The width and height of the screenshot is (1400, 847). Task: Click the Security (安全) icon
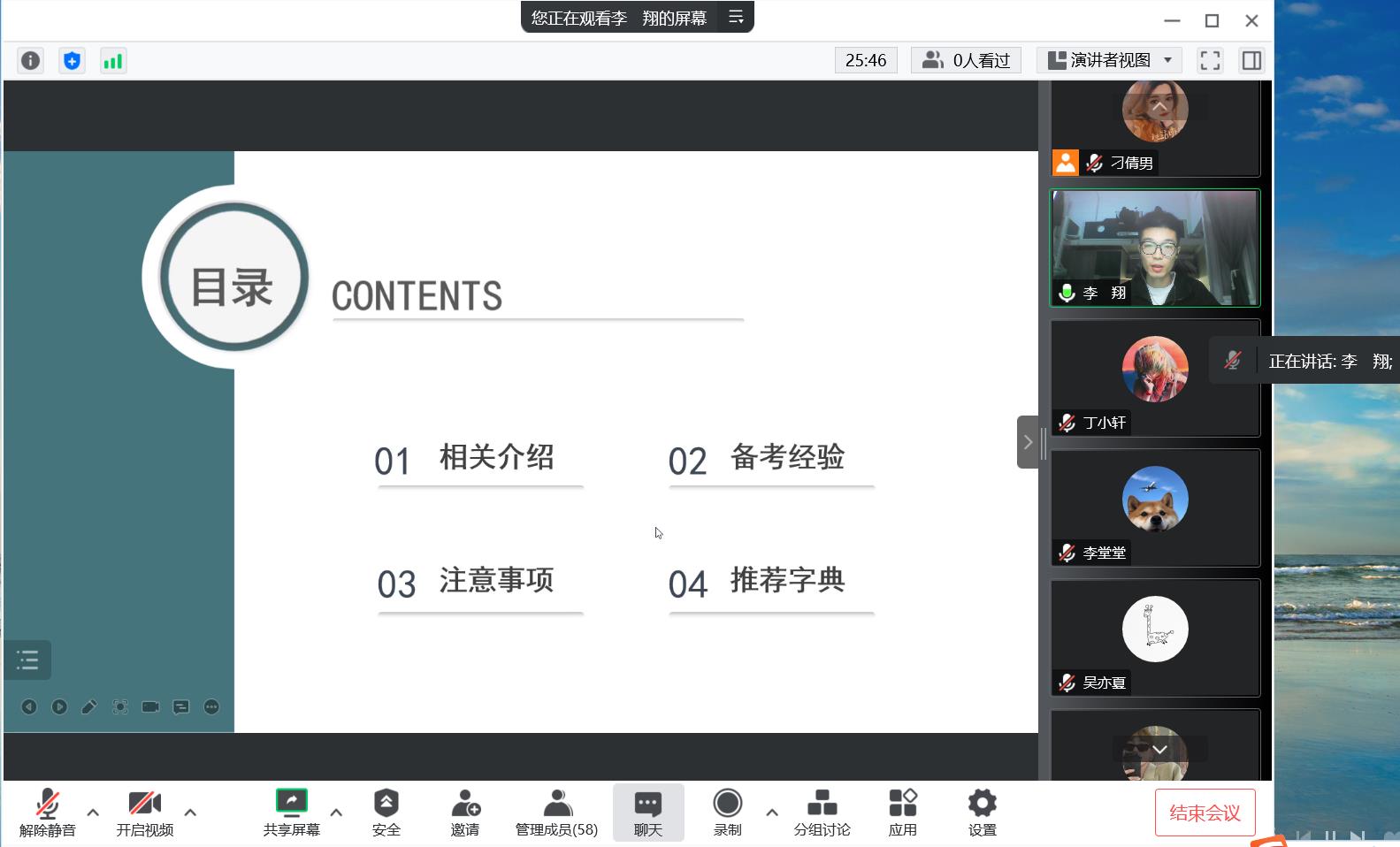[386, 812]
